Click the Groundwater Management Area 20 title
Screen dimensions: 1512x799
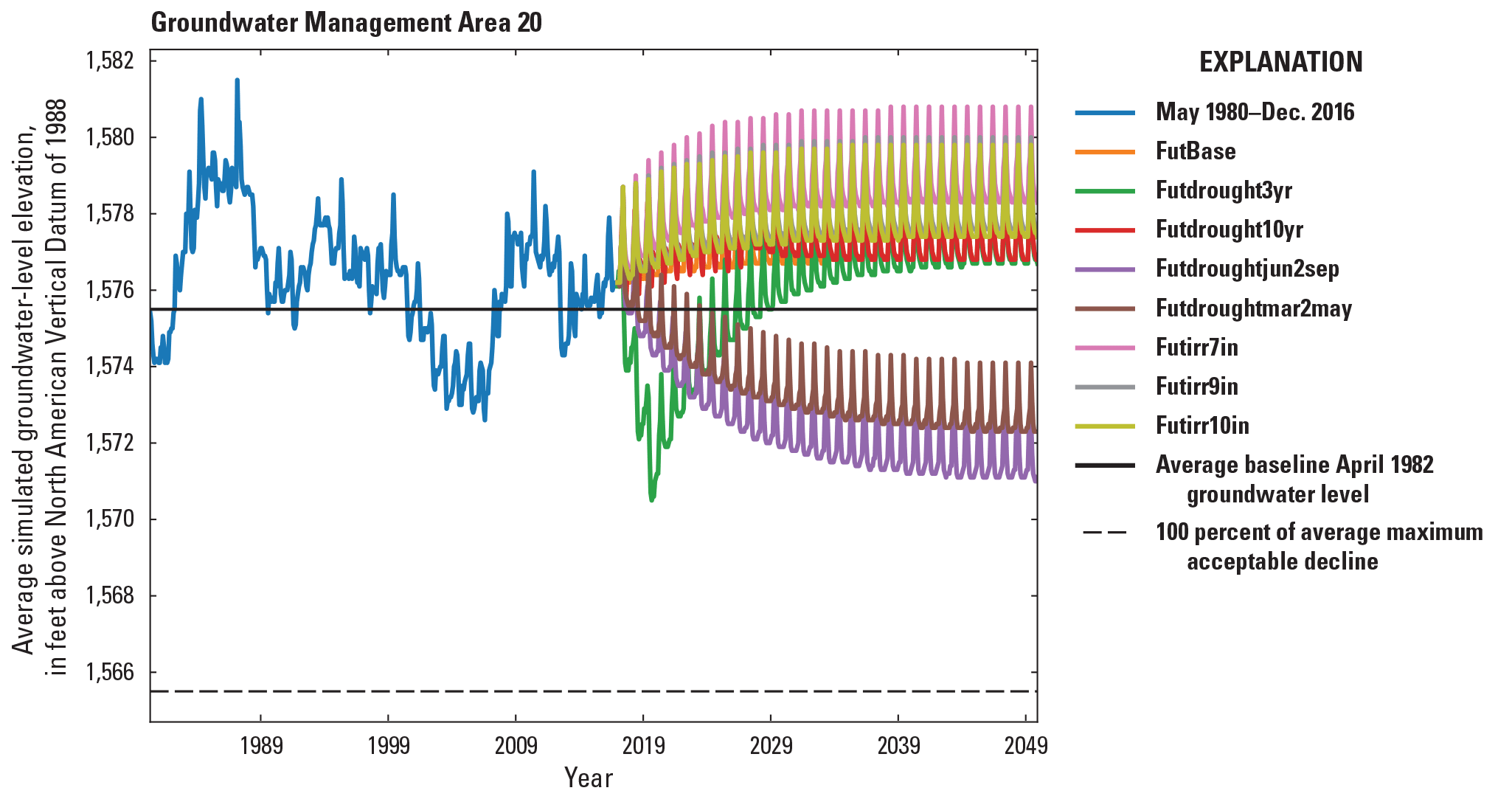(x=347, y=22)
